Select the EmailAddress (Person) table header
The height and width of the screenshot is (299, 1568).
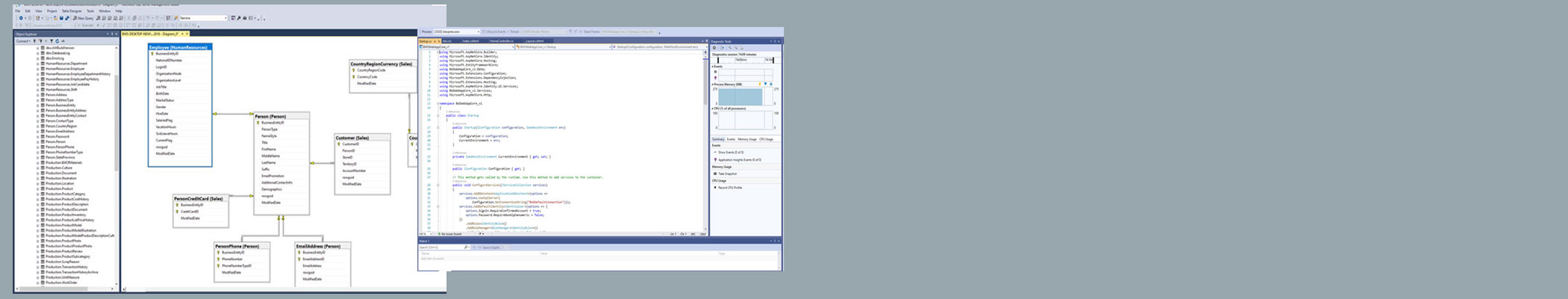pos(323,246)
